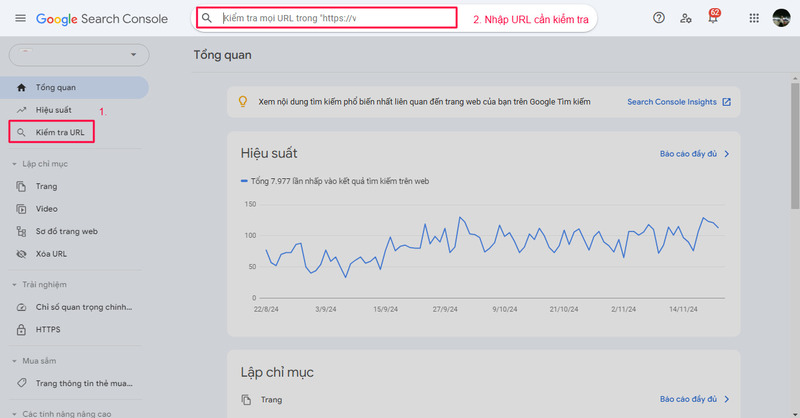Screen dimensions: 800x418
Task: Open the property selector dropdown
Action: [x=79, y=55]
